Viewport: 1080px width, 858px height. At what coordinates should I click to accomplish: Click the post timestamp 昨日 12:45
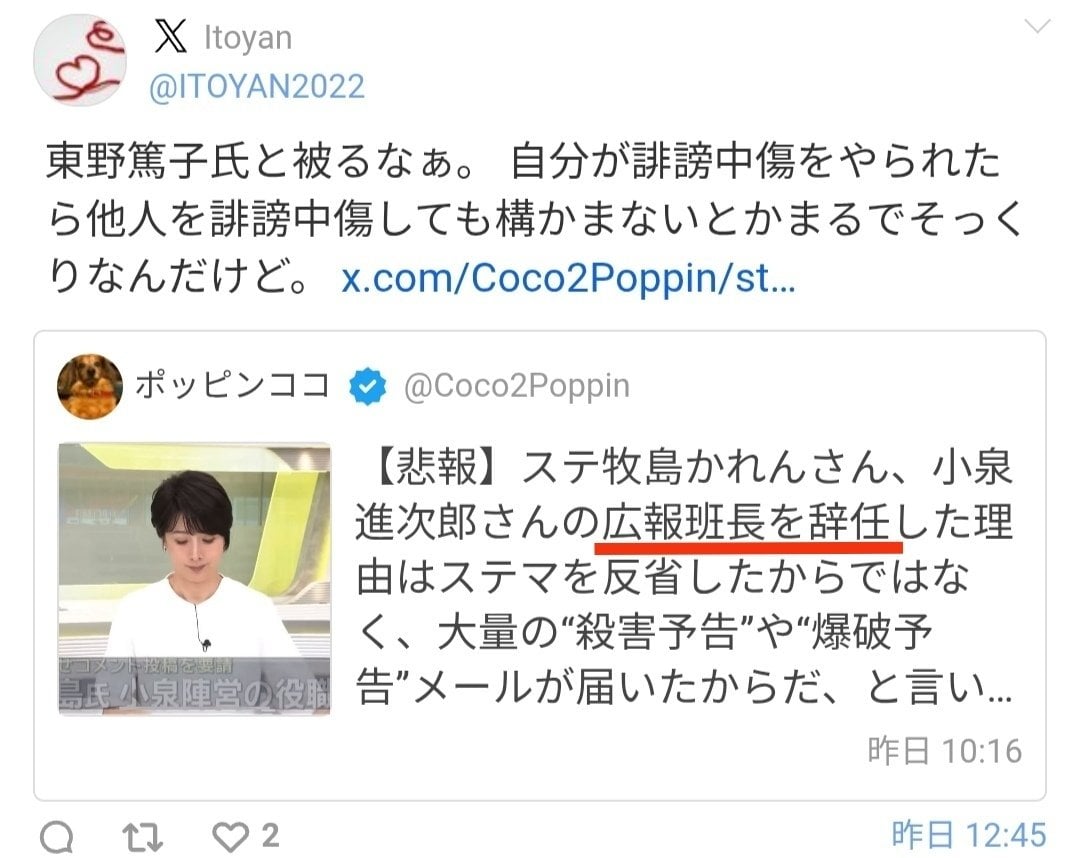[x=968, y=835]
